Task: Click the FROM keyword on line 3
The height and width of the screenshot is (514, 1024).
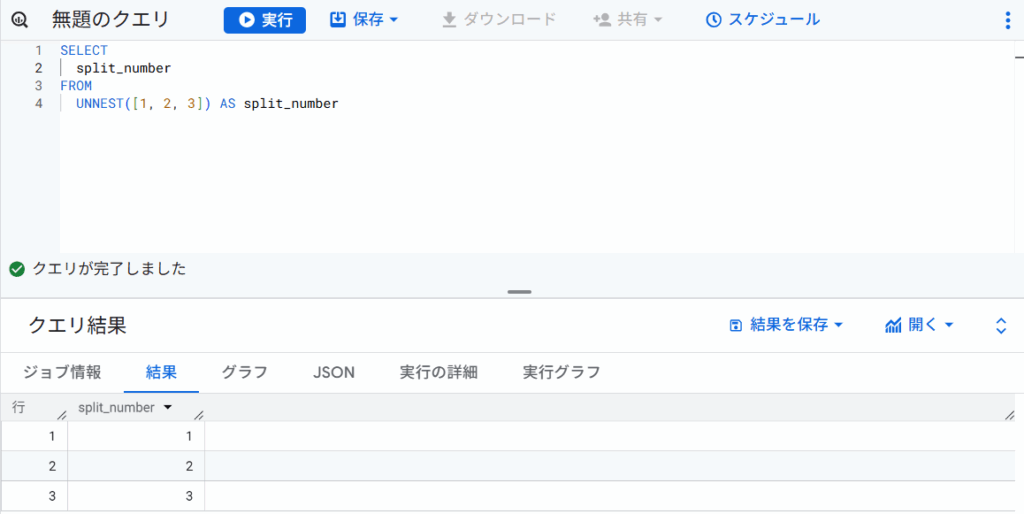Action: [76, 86]
